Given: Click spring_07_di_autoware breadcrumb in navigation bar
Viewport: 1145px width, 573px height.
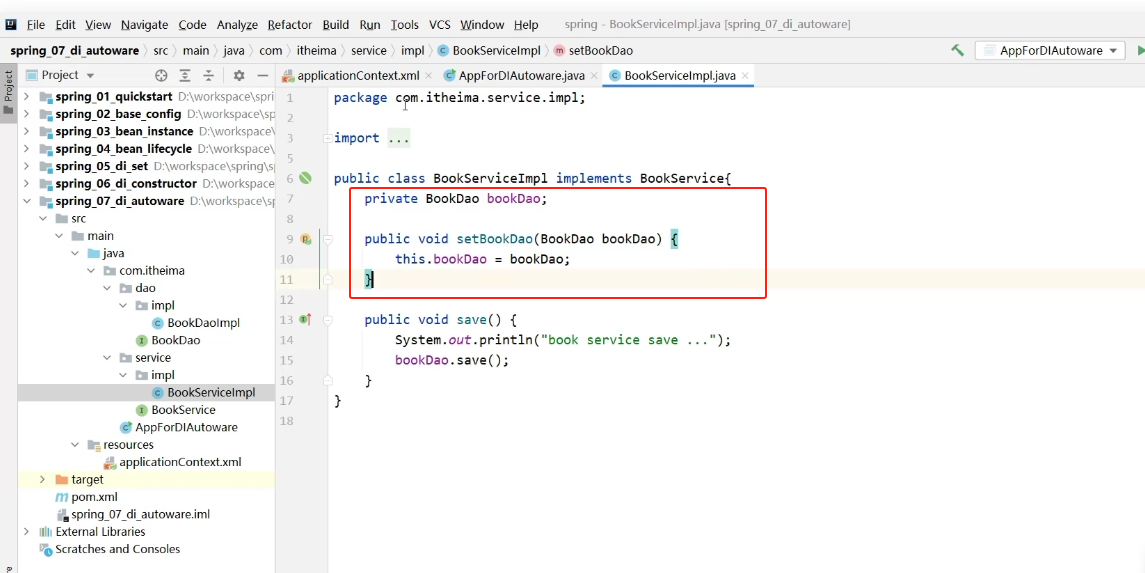Looking at the screenshot, I should 74,50.
